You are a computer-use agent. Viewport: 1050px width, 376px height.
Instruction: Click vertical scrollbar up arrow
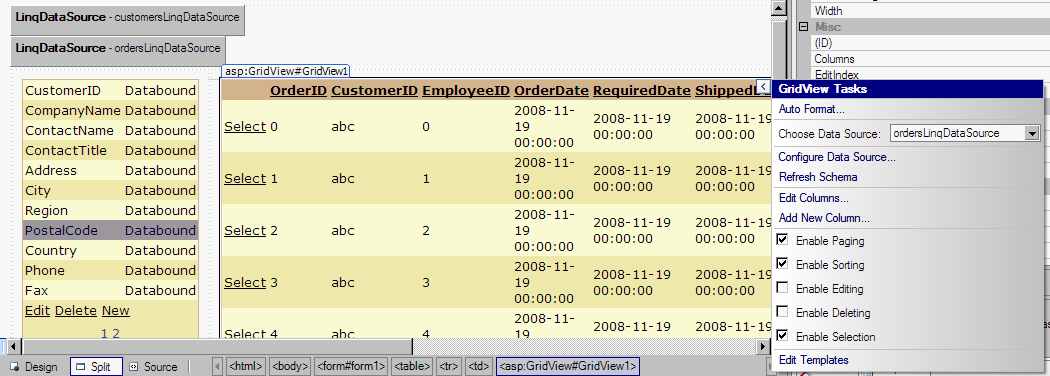tap(778, 8)
